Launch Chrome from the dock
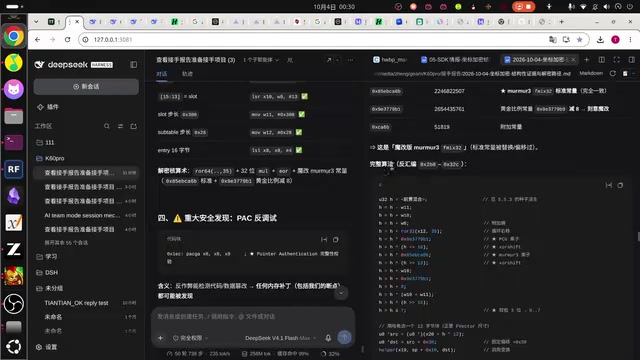 point(13,36)
